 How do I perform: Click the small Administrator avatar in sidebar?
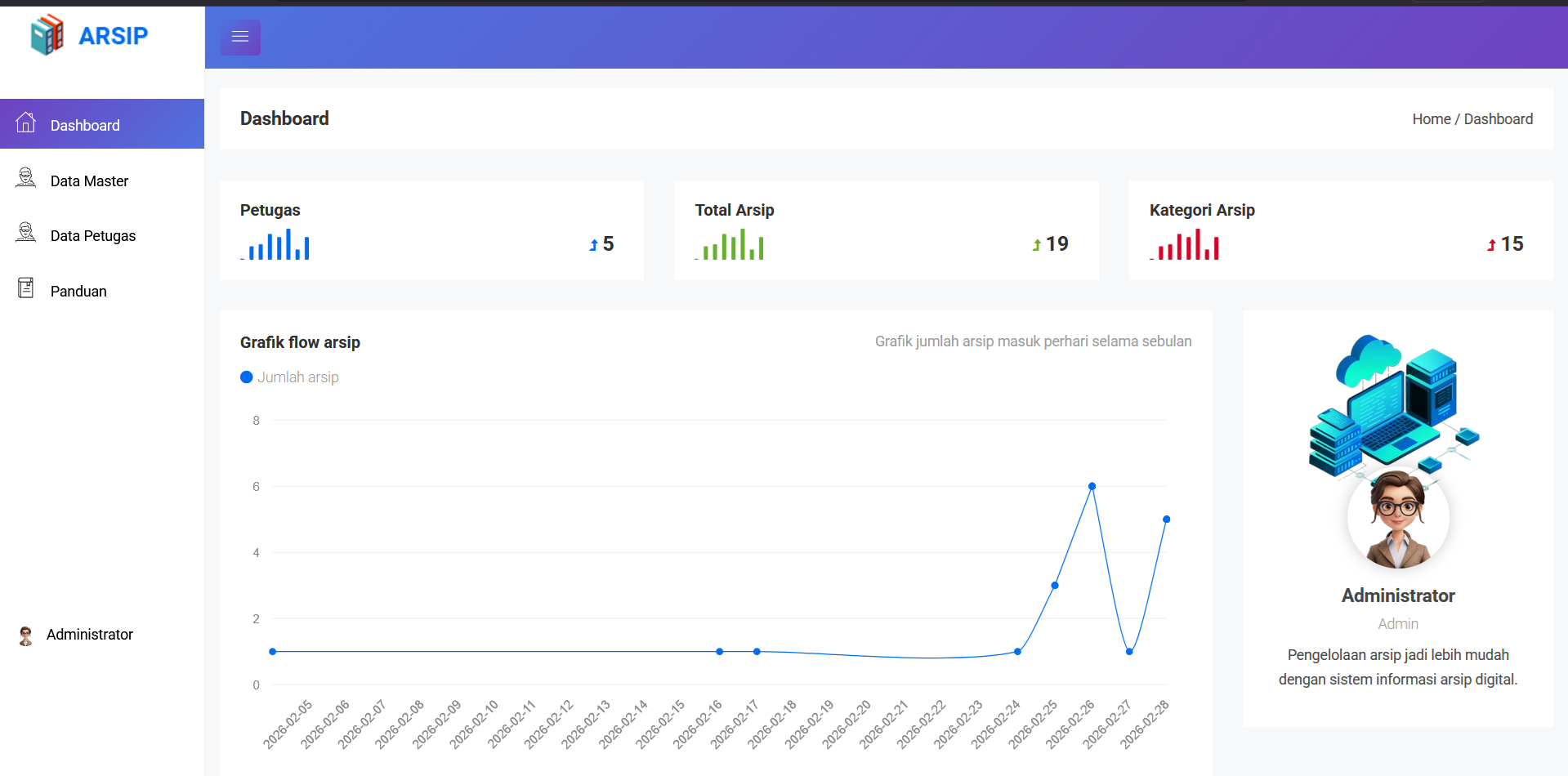(26, 636)
